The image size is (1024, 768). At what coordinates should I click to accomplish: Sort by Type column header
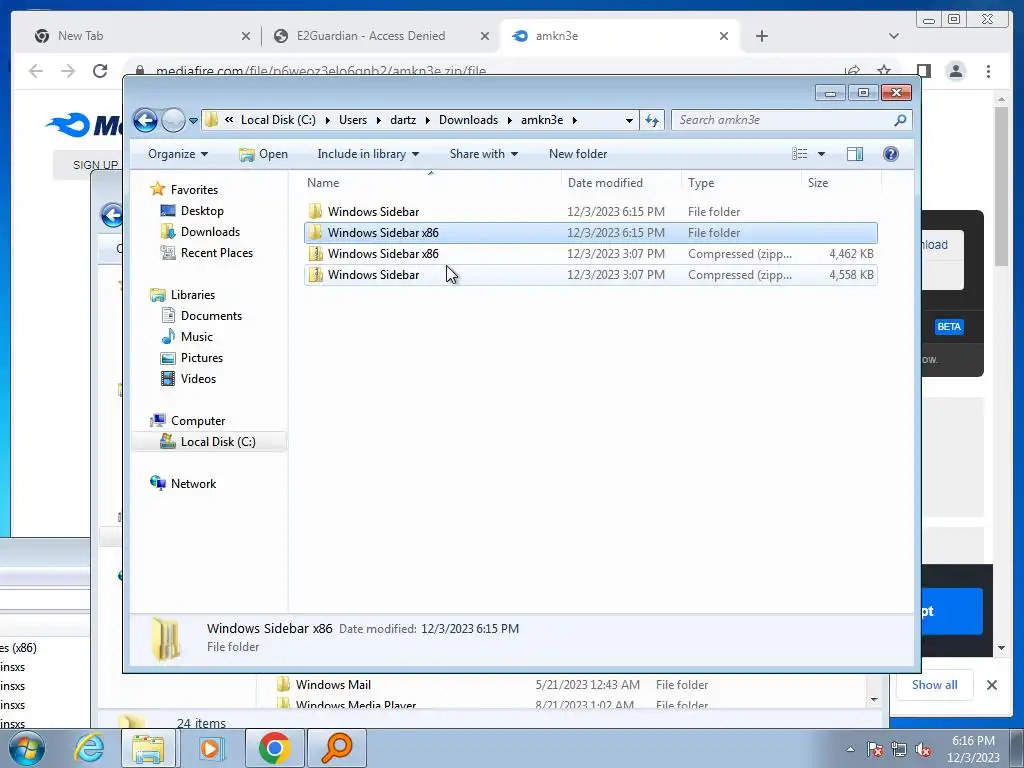(x=741, y=184)
